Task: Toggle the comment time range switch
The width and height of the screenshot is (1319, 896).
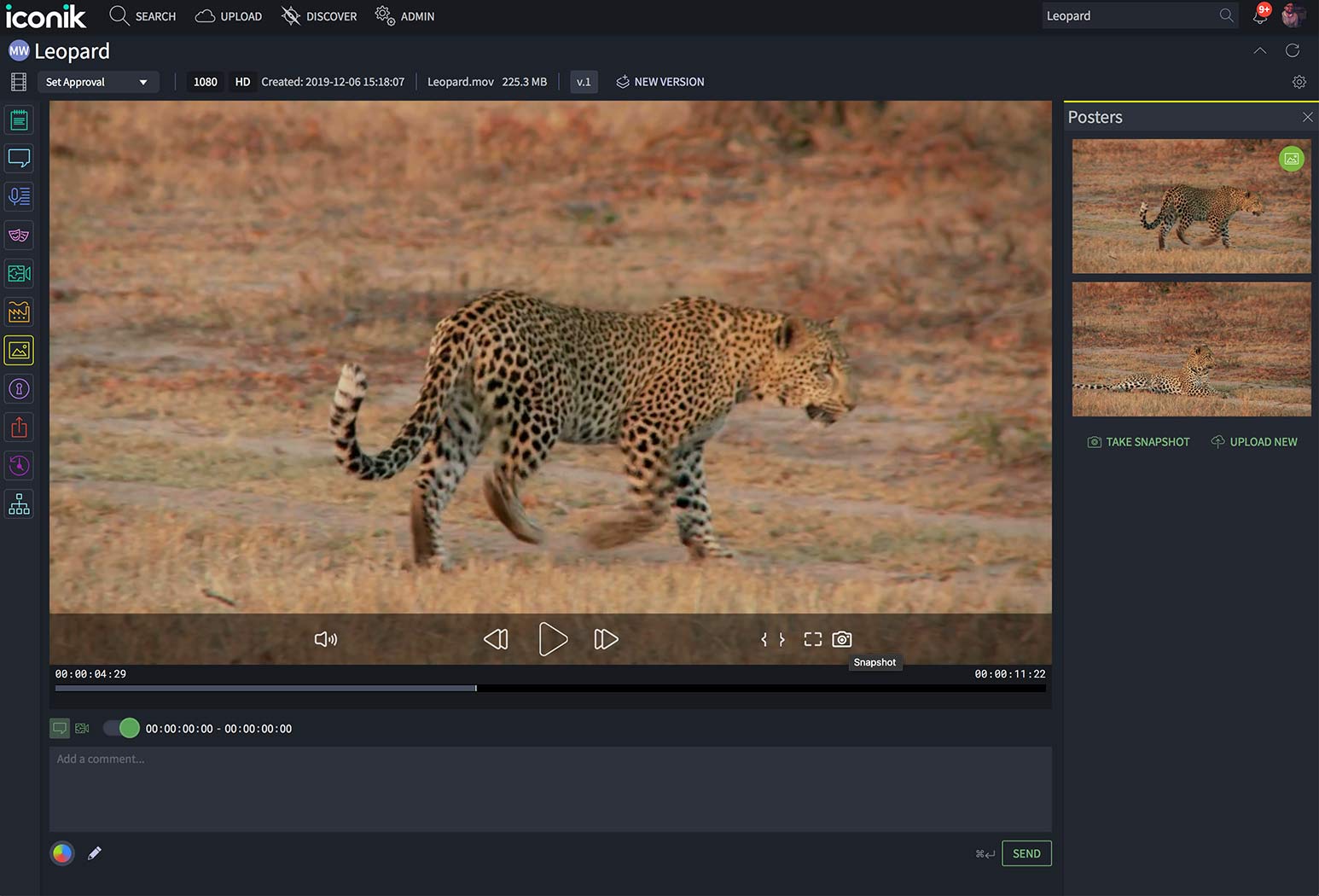Action: pos(121,728)
